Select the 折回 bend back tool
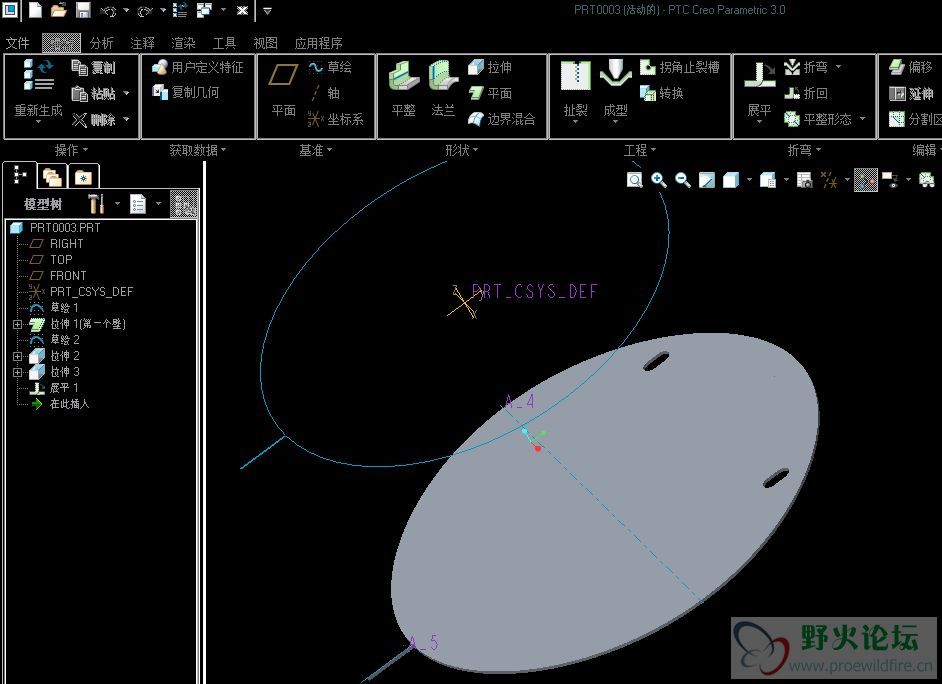This screenshot has height=684, width=942. point(806,93)
